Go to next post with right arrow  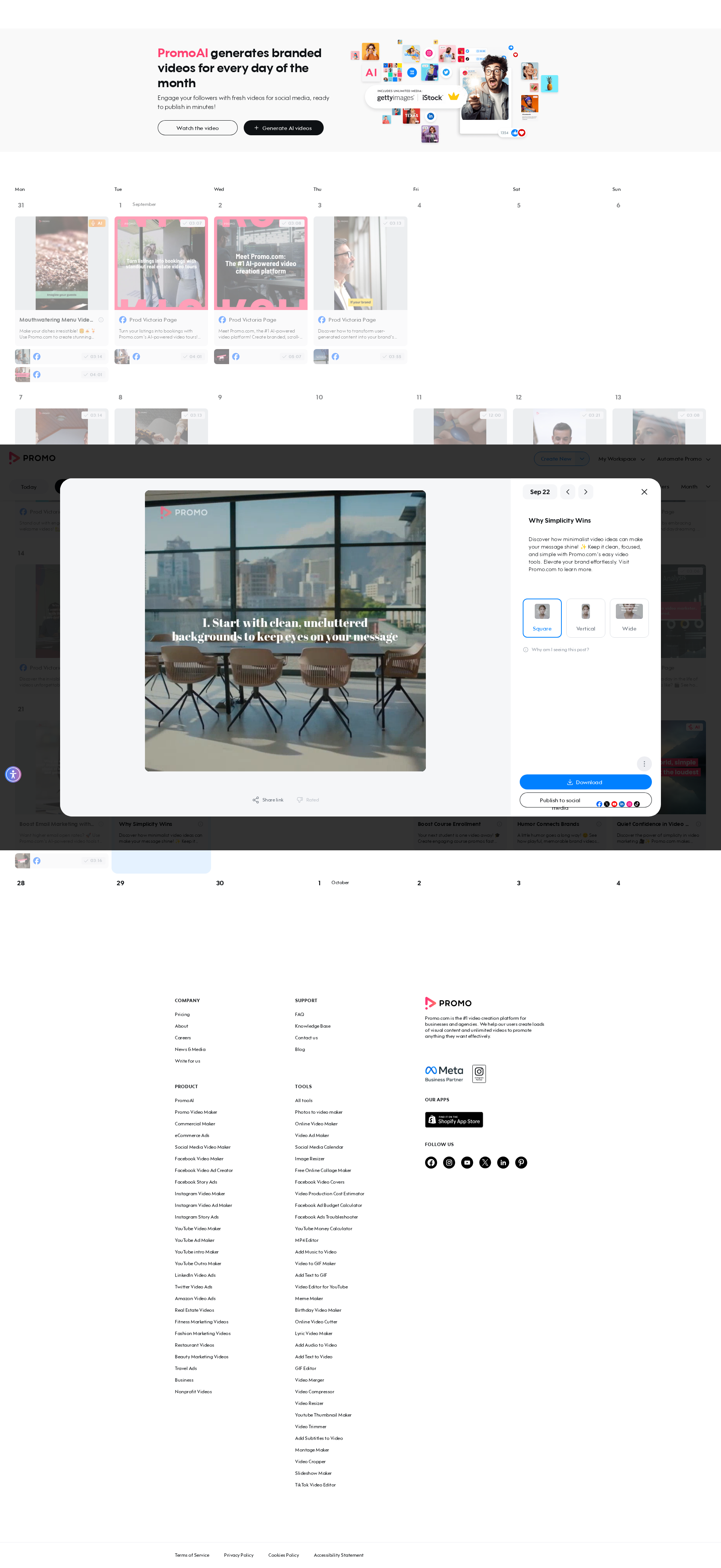(x=585, y=492)
